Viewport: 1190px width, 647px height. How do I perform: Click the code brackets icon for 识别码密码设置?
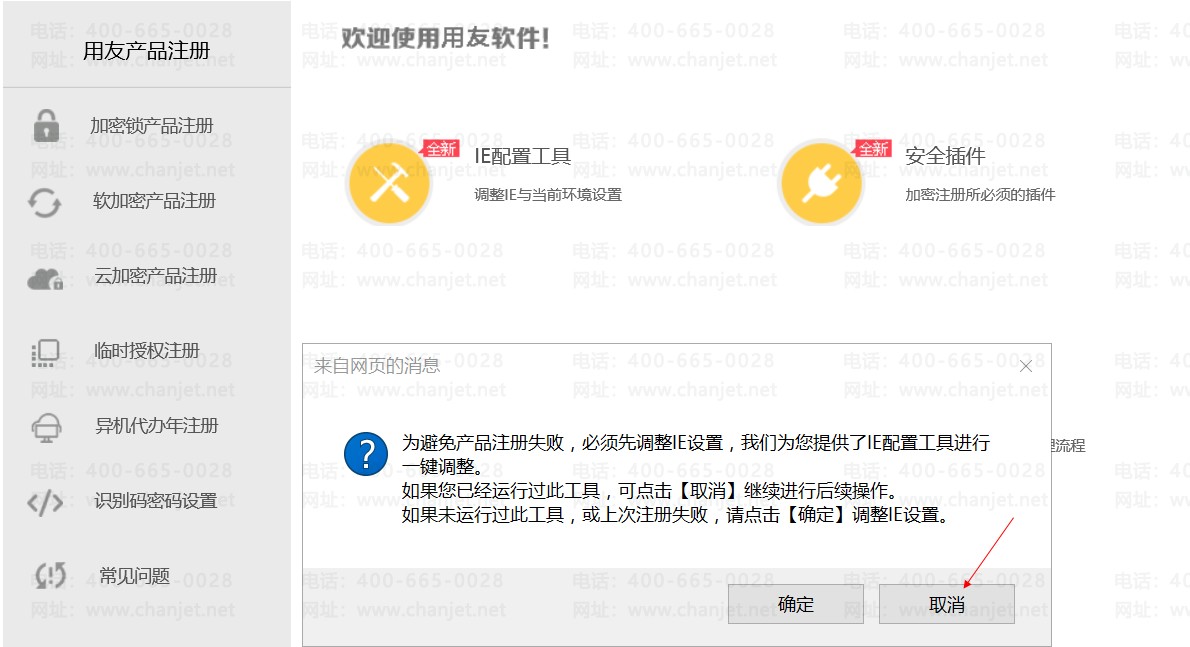click(46, 502)
